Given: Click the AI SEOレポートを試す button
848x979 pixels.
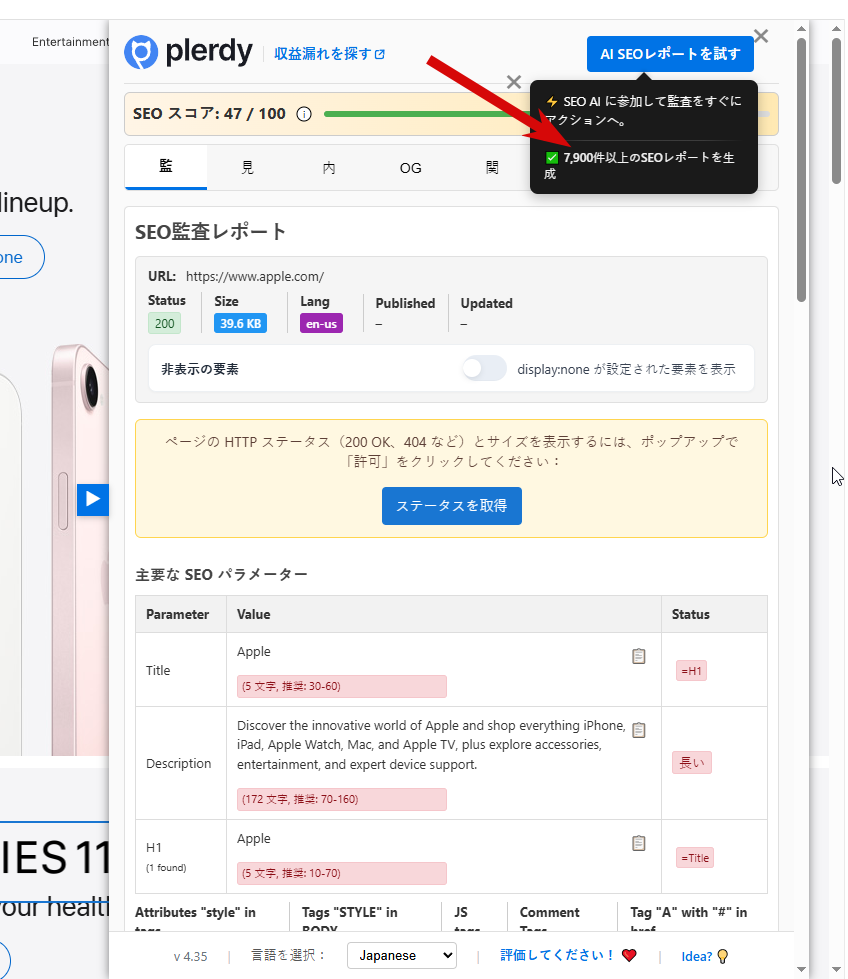Looking at the screenshot, I should point(670,54).
